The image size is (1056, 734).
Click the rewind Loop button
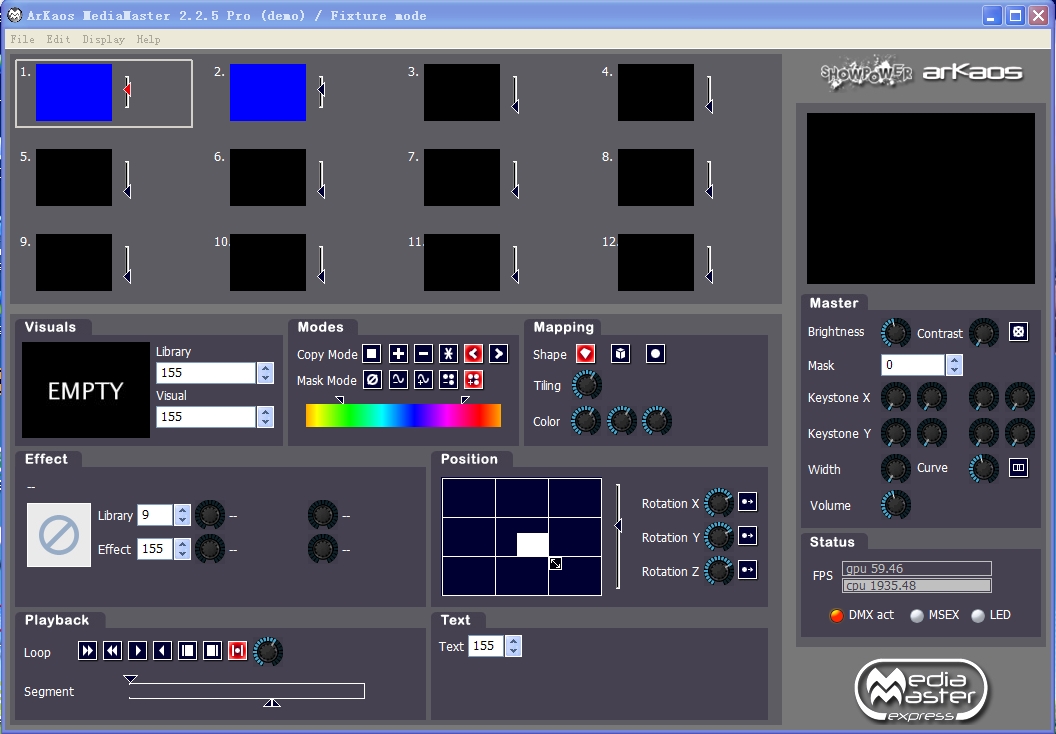(x=112, y=650)
